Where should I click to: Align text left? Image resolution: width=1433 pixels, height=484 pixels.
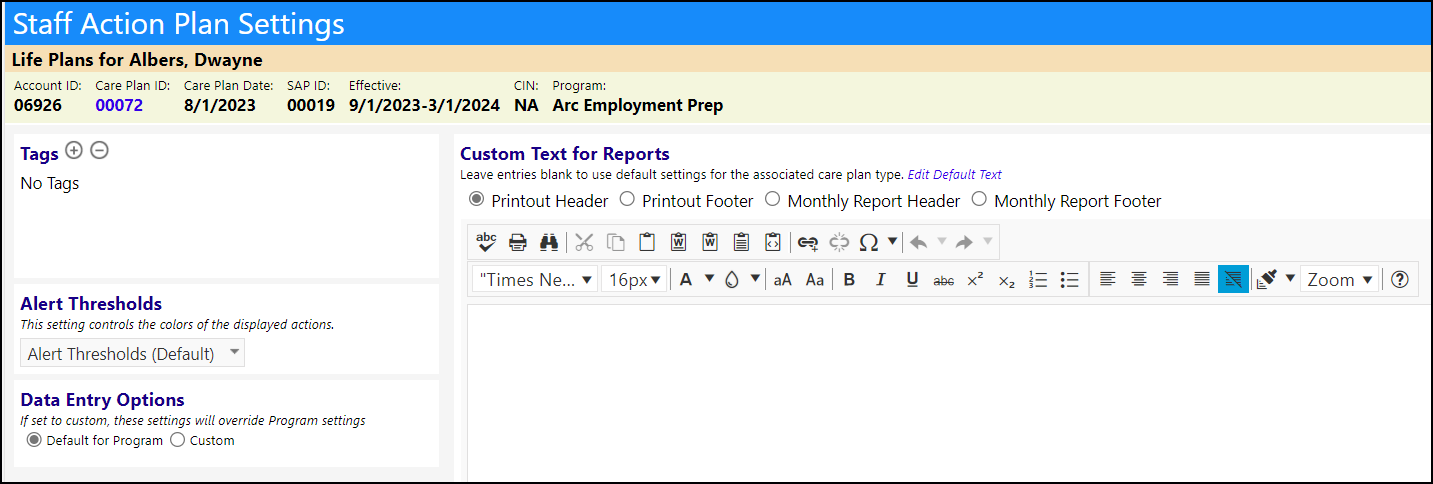point(1107,280)
